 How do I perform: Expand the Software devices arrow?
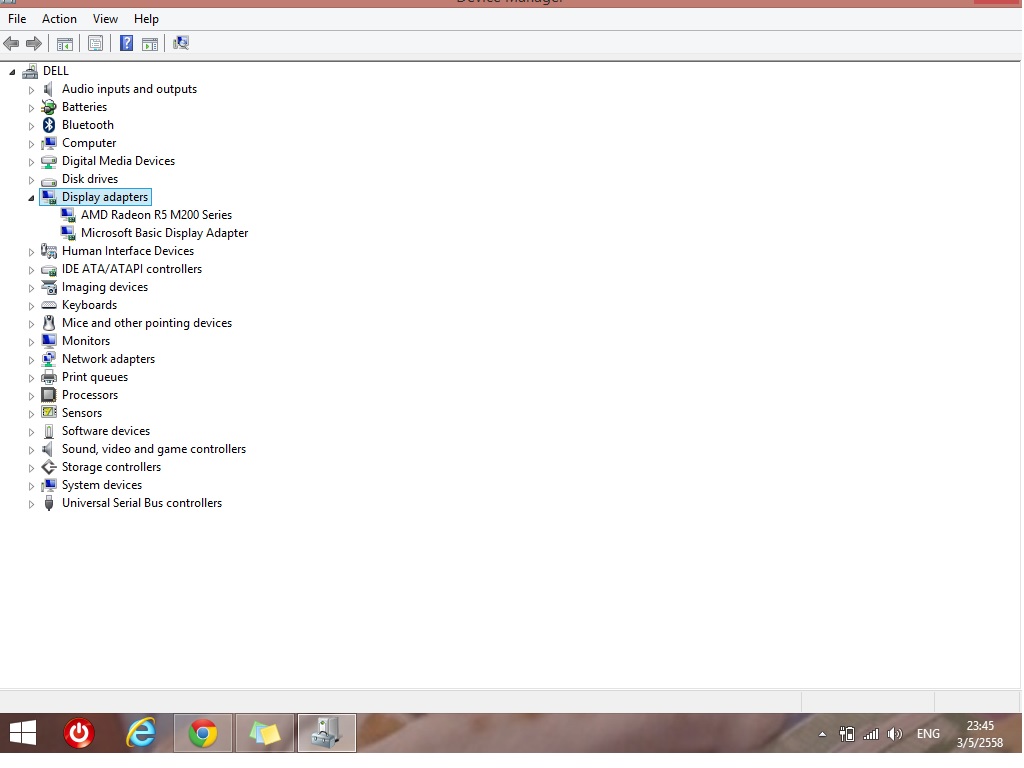point(31,432)
